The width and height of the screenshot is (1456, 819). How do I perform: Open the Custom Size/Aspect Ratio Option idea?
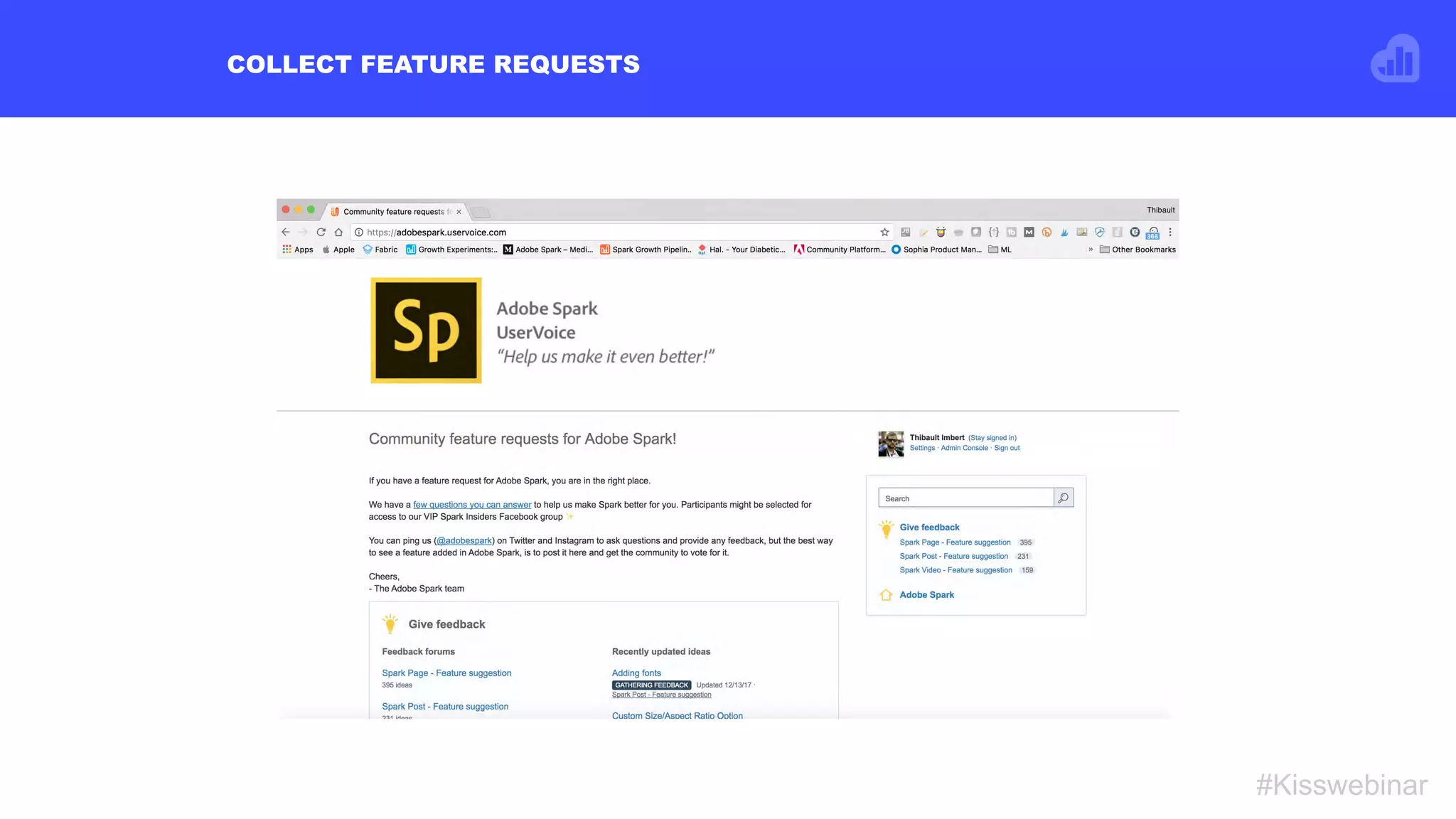677,715
